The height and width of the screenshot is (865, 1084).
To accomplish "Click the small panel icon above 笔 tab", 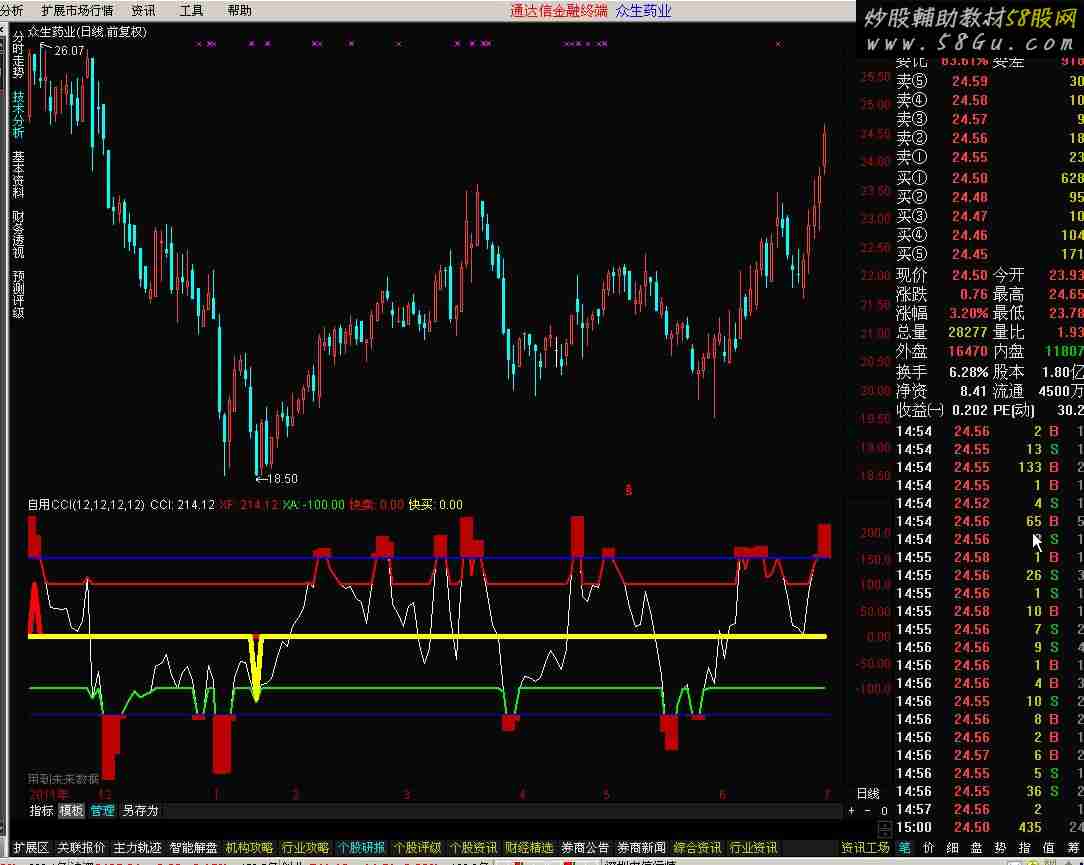I will (x=884, y=829).
